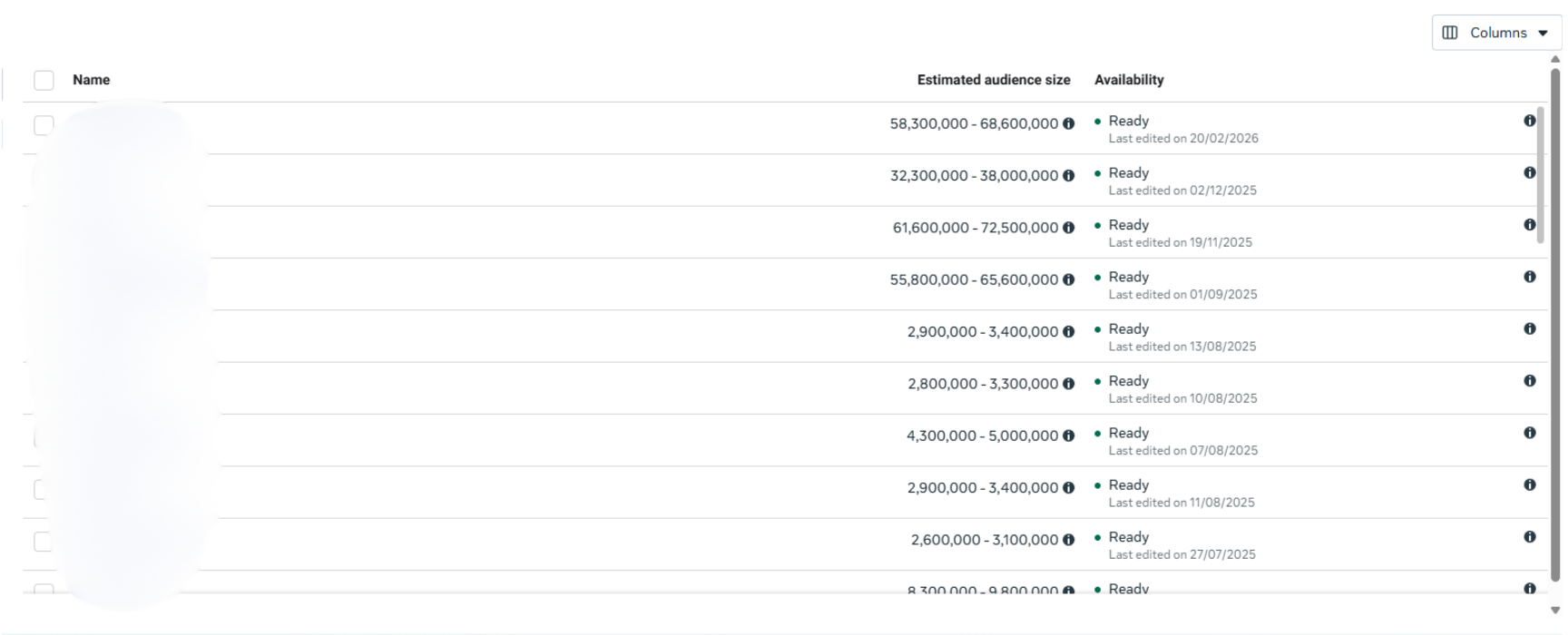Select the first audience row checkbox
Viewport: 1568px width, 635px height.
point(43,125)
